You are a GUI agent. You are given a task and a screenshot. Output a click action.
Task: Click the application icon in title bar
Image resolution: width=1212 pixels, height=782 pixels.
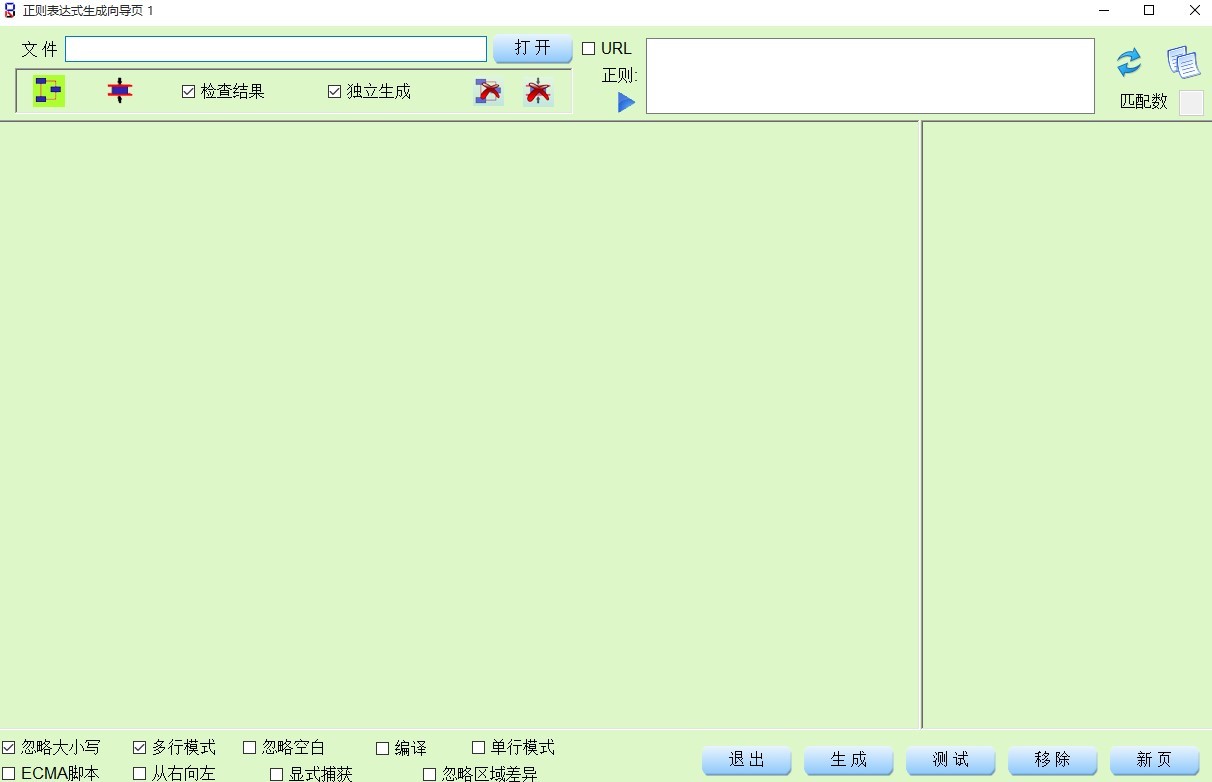9,10
